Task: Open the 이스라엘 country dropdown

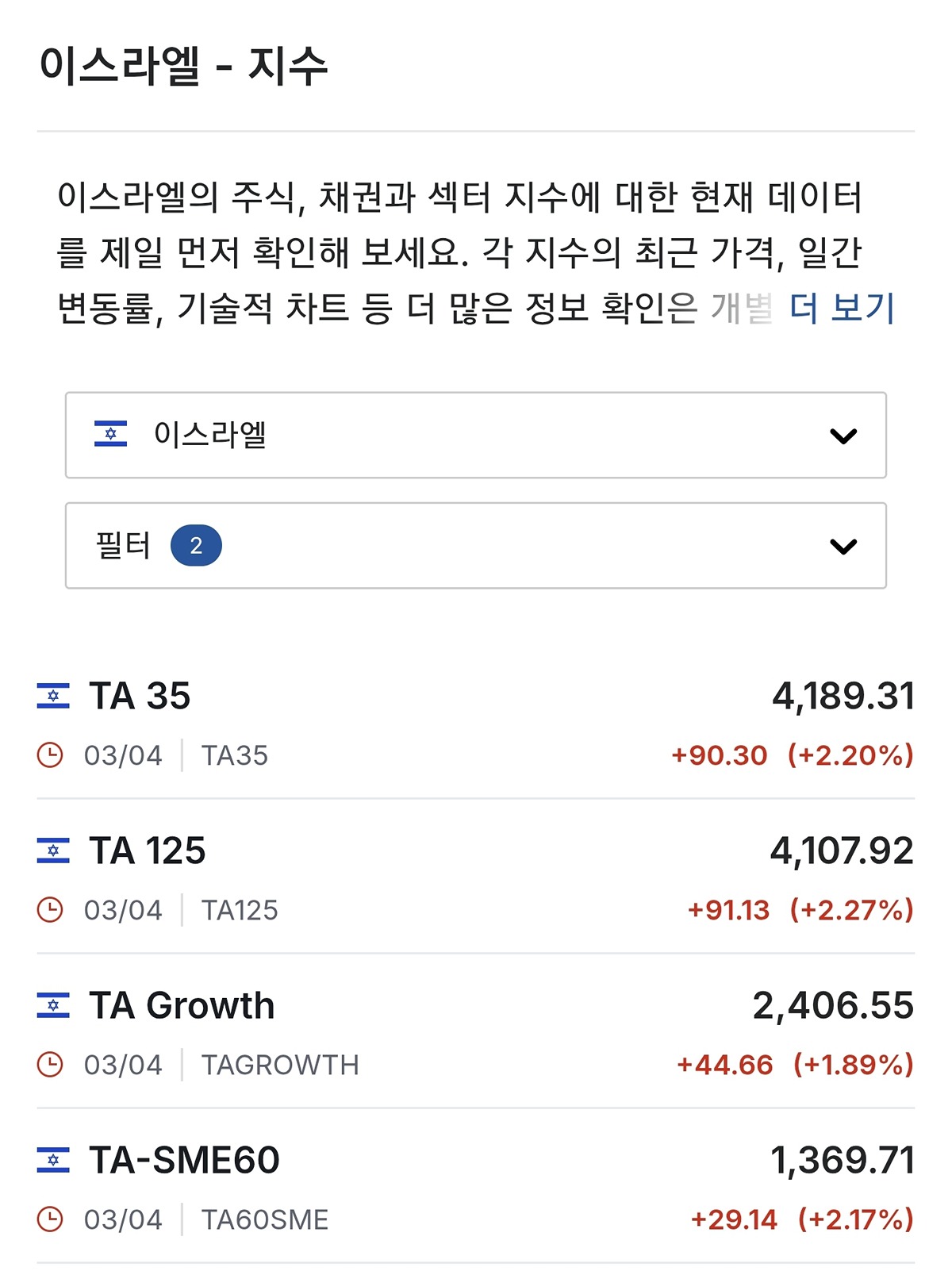Action: 474,435
